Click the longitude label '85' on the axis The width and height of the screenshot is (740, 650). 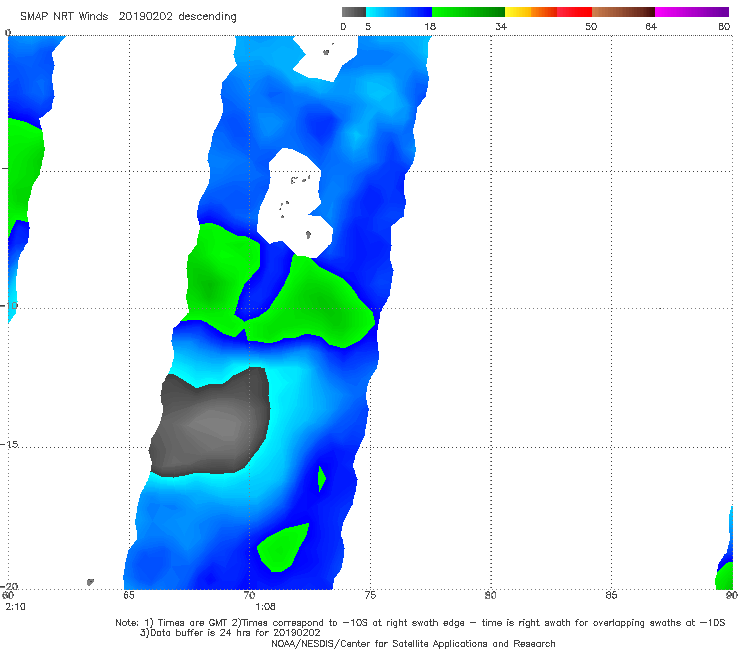point(611,595)
